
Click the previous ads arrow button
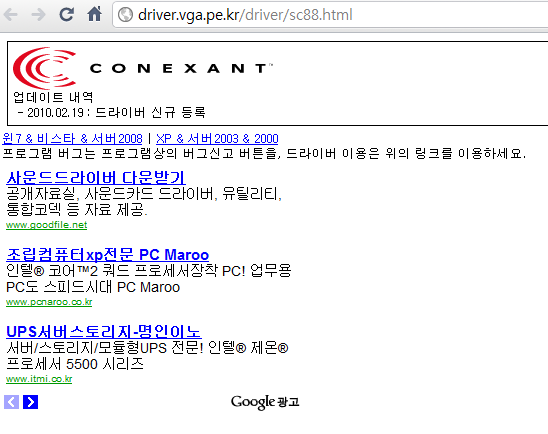point(11,402)
